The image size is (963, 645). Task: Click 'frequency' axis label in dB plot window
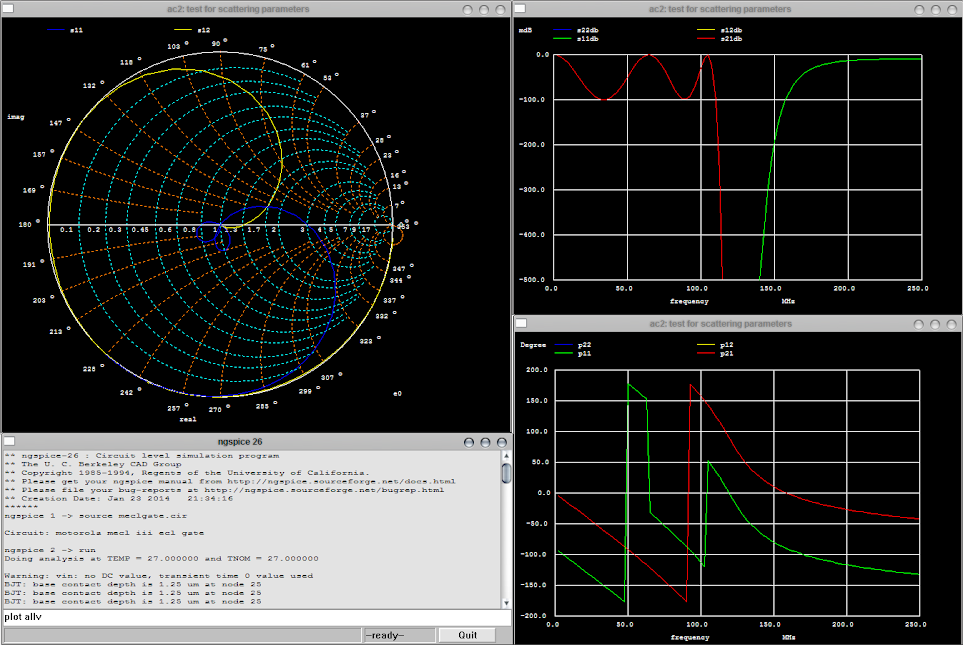[x=689, y=302]
